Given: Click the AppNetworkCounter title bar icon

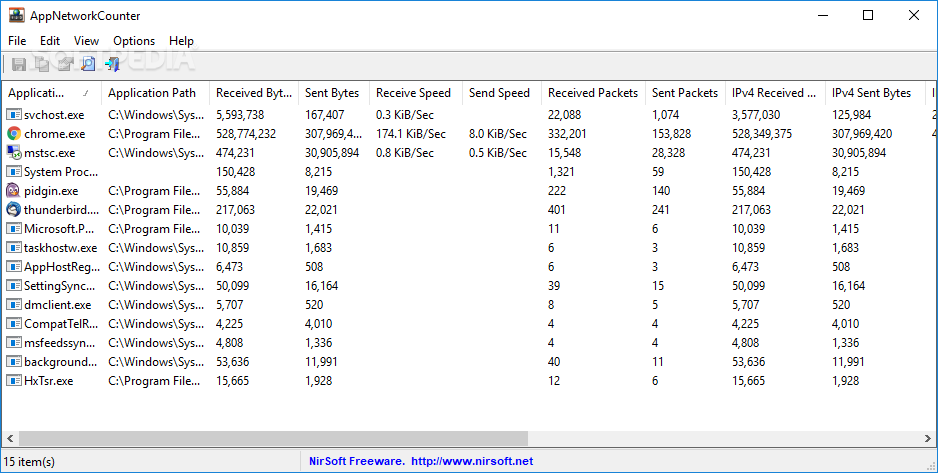Looking at the screenshot, I should [16, 15].
